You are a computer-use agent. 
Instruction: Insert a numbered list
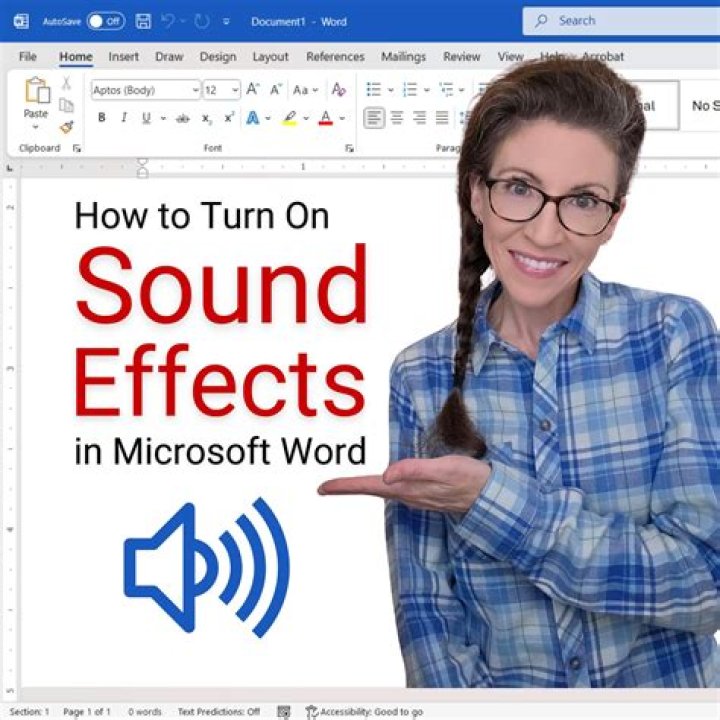click(410, 89)
